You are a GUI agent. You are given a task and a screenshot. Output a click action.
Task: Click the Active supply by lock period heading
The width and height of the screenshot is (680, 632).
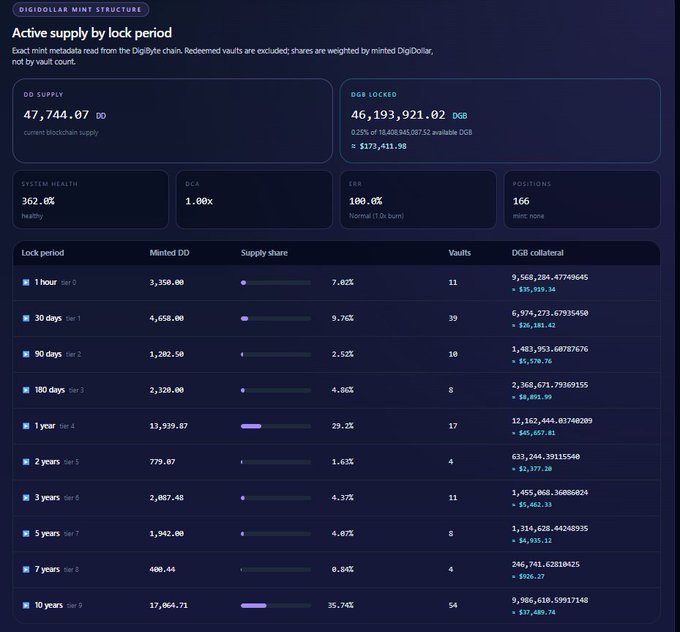click(92, 33)
